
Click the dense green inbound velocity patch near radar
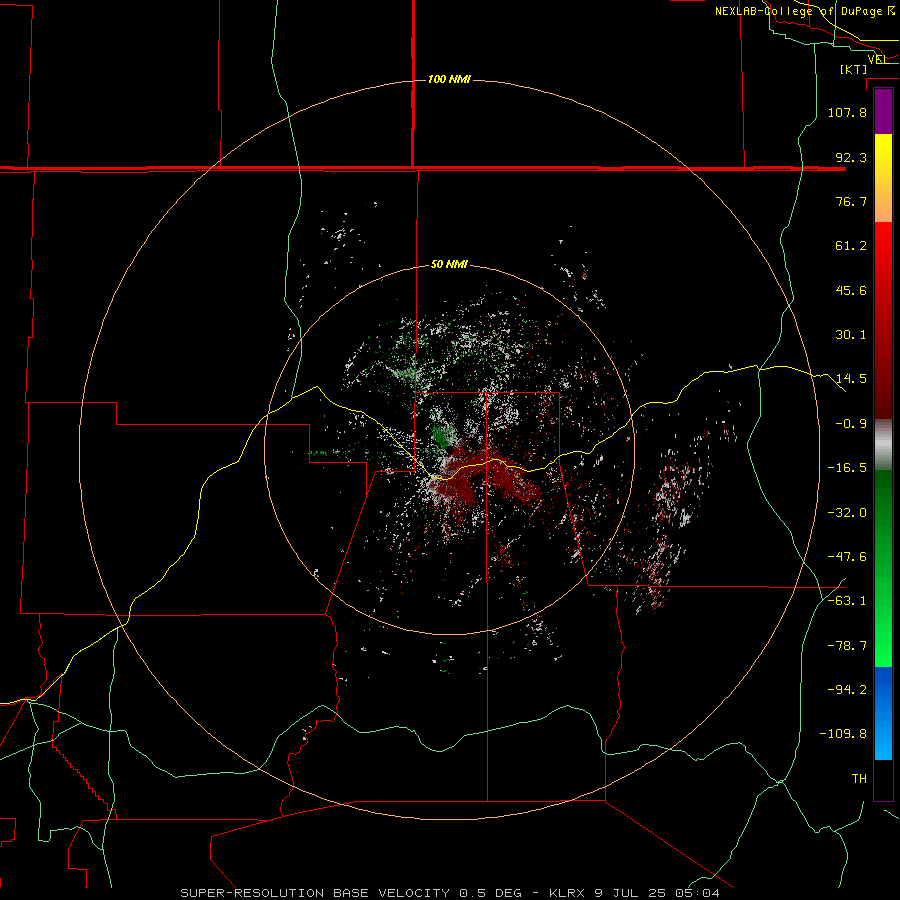tap(441, 437)
